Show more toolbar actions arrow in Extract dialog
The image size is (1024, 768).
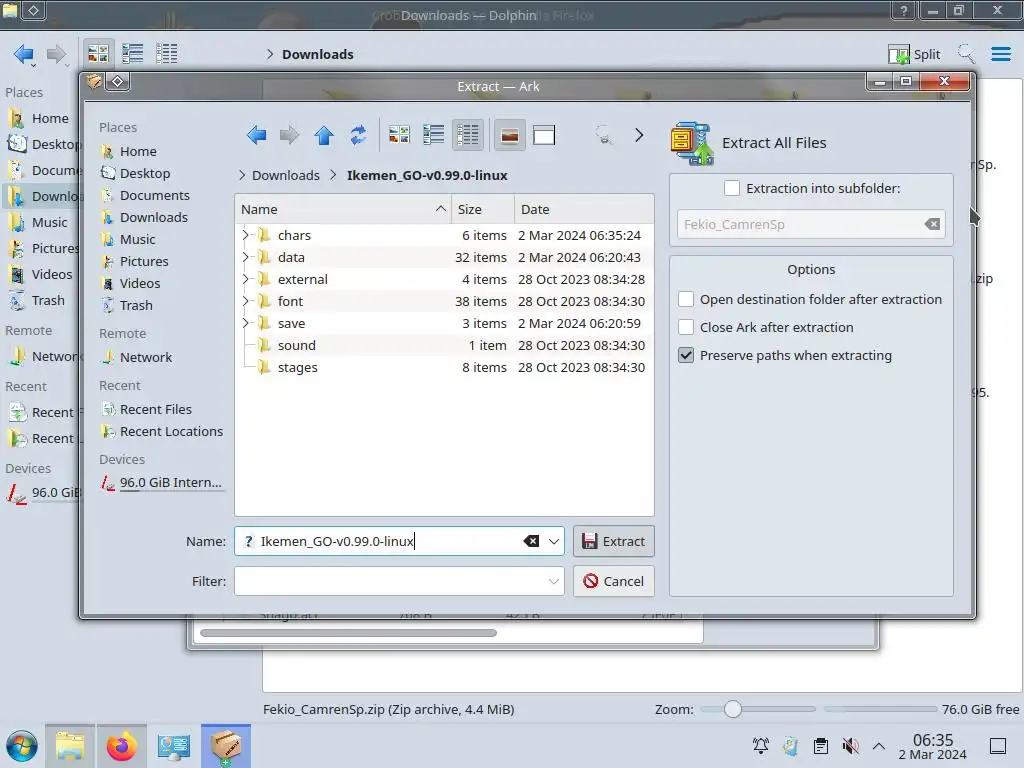click(639, 135)
